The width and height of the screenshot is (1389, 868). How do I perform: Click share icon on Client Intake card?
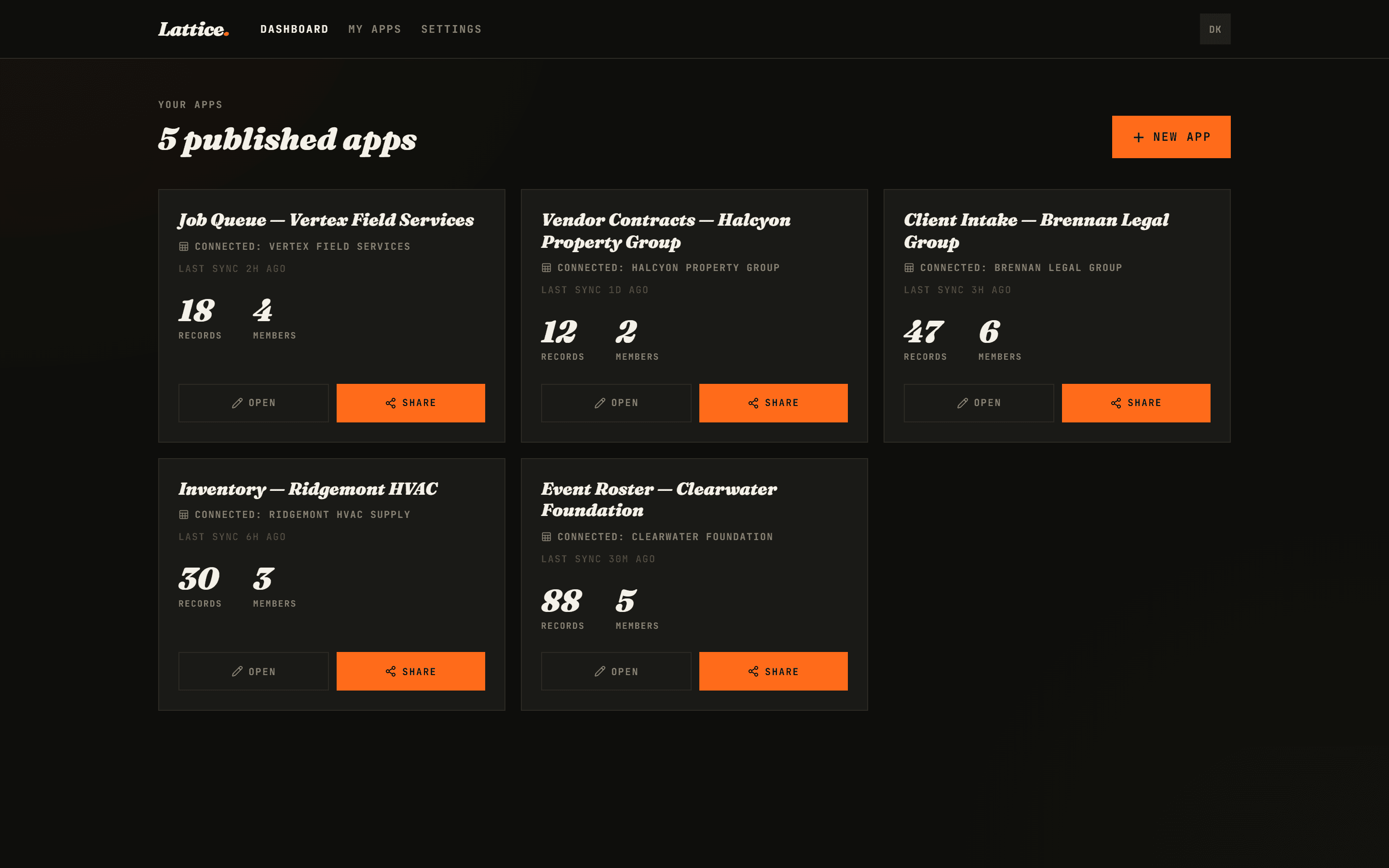[x=1117, y=403]
